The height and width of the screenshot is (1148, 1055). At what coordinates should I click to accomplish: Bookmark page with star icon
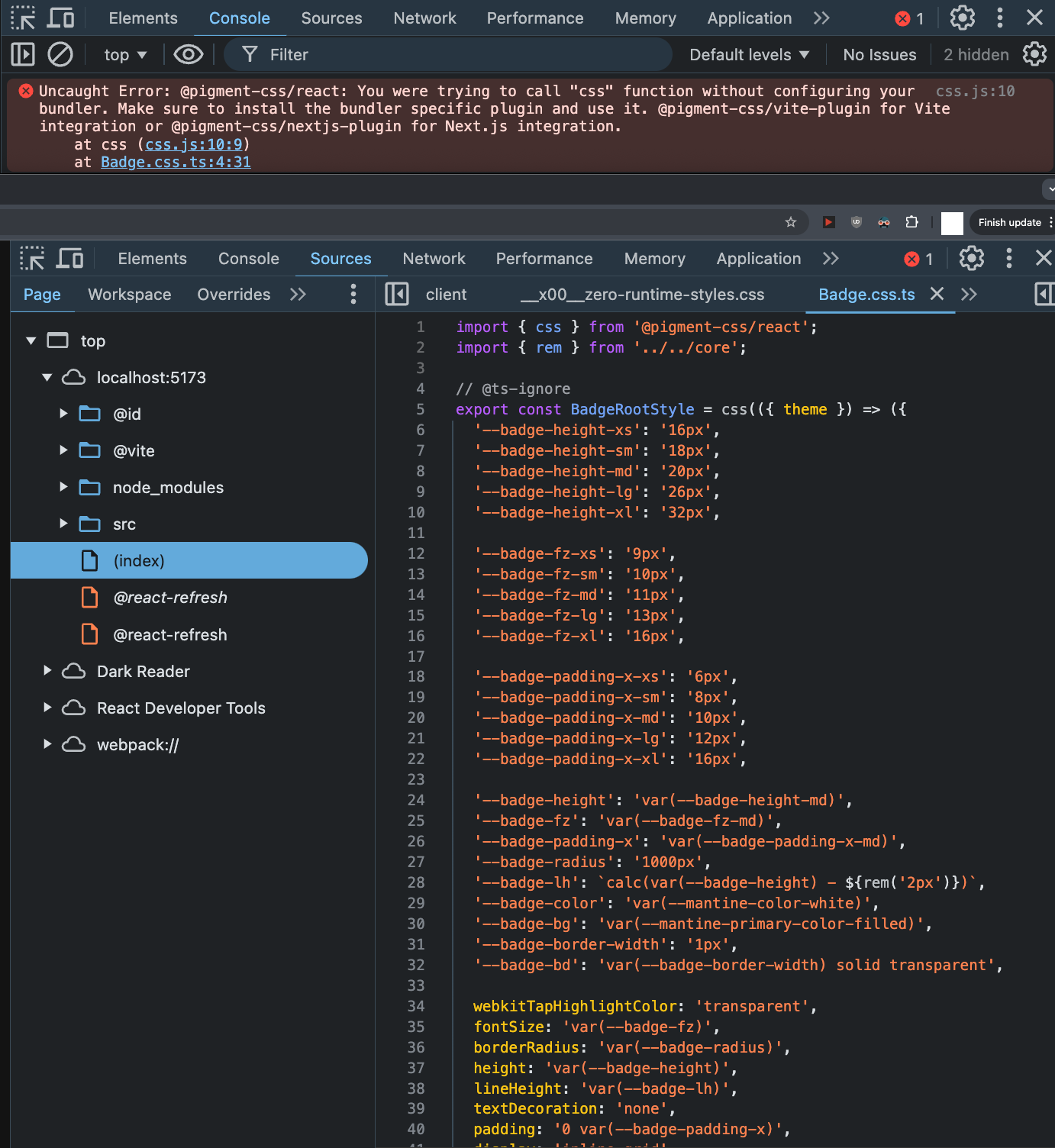(x=791, y=222)
